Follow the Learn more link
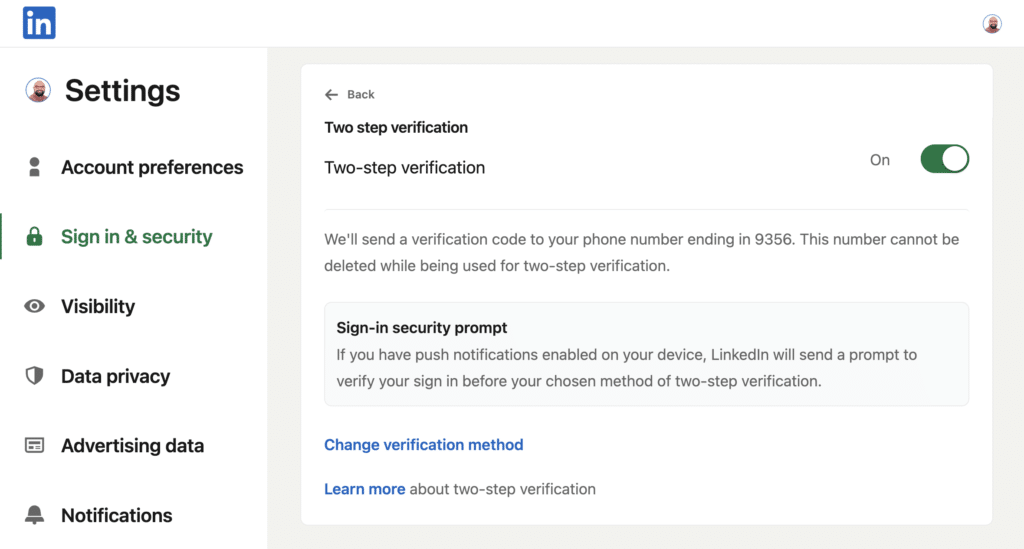This screenshot has width=1024, height=549. tap(364, 489)
